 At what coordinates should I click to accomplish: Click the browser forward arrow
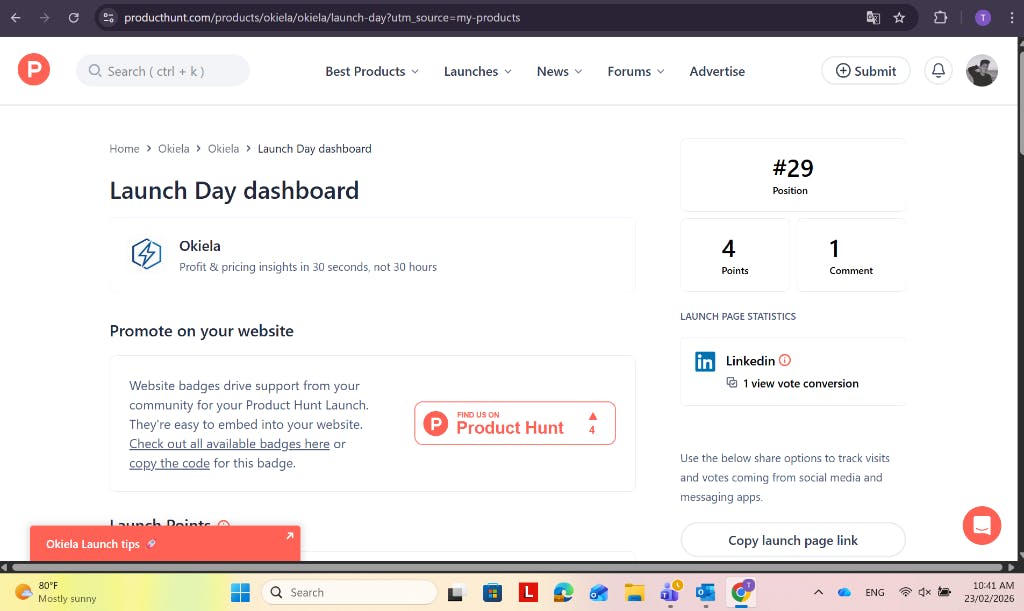click(x=44, y=18)
